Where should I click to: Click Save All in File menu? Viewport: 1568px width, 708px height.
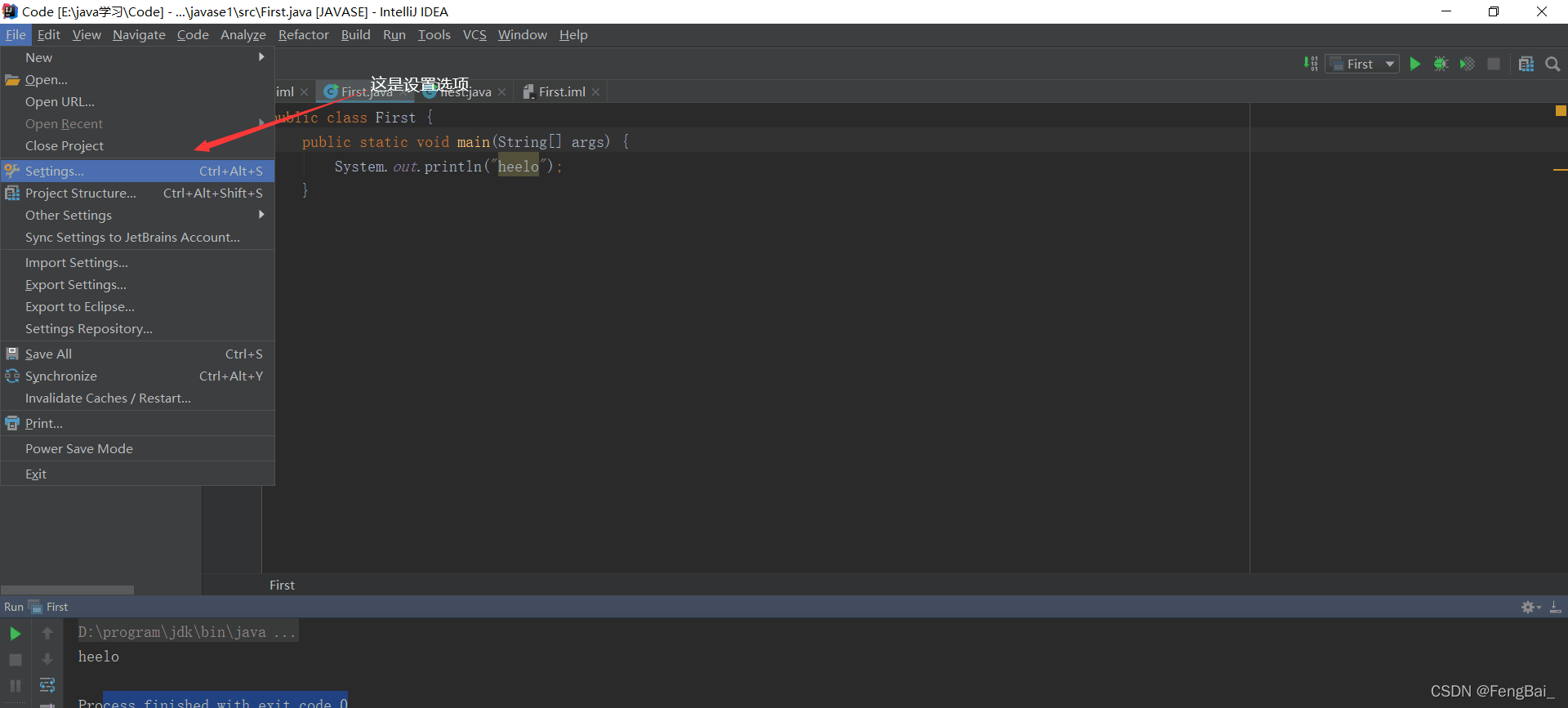(x=137, y=354)
